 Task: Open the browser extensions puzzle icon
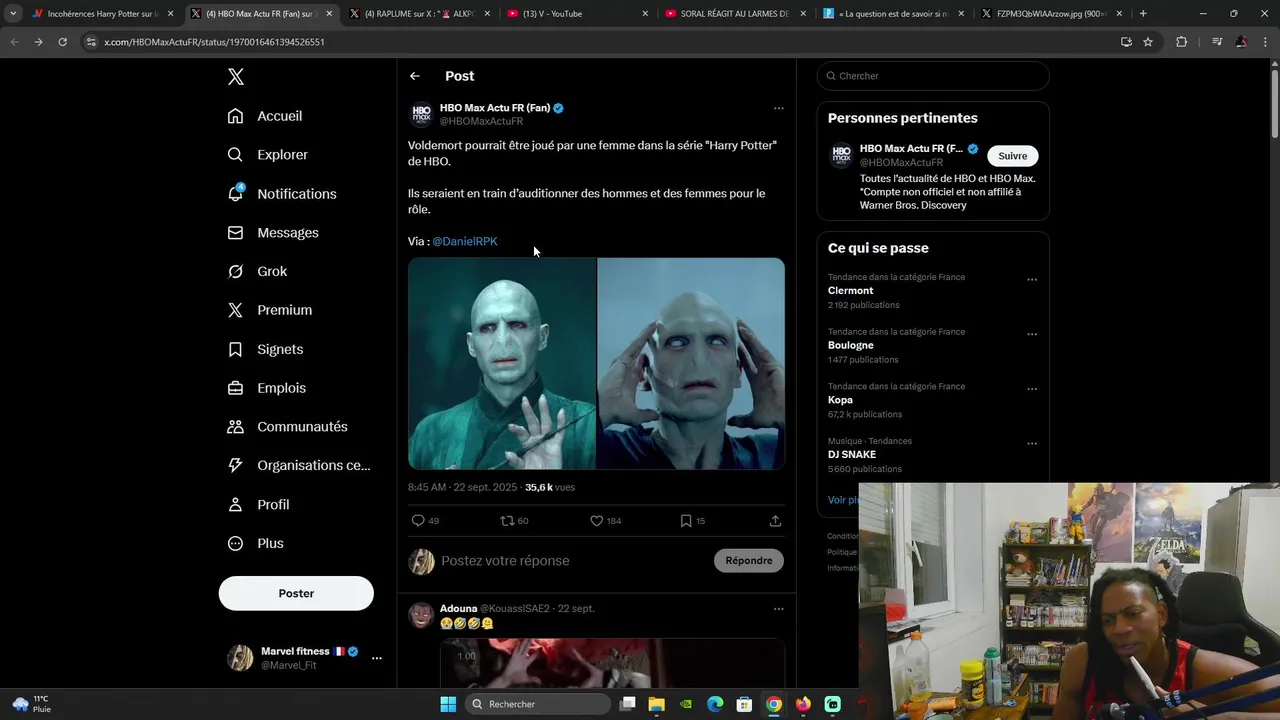click(1181, 42)
